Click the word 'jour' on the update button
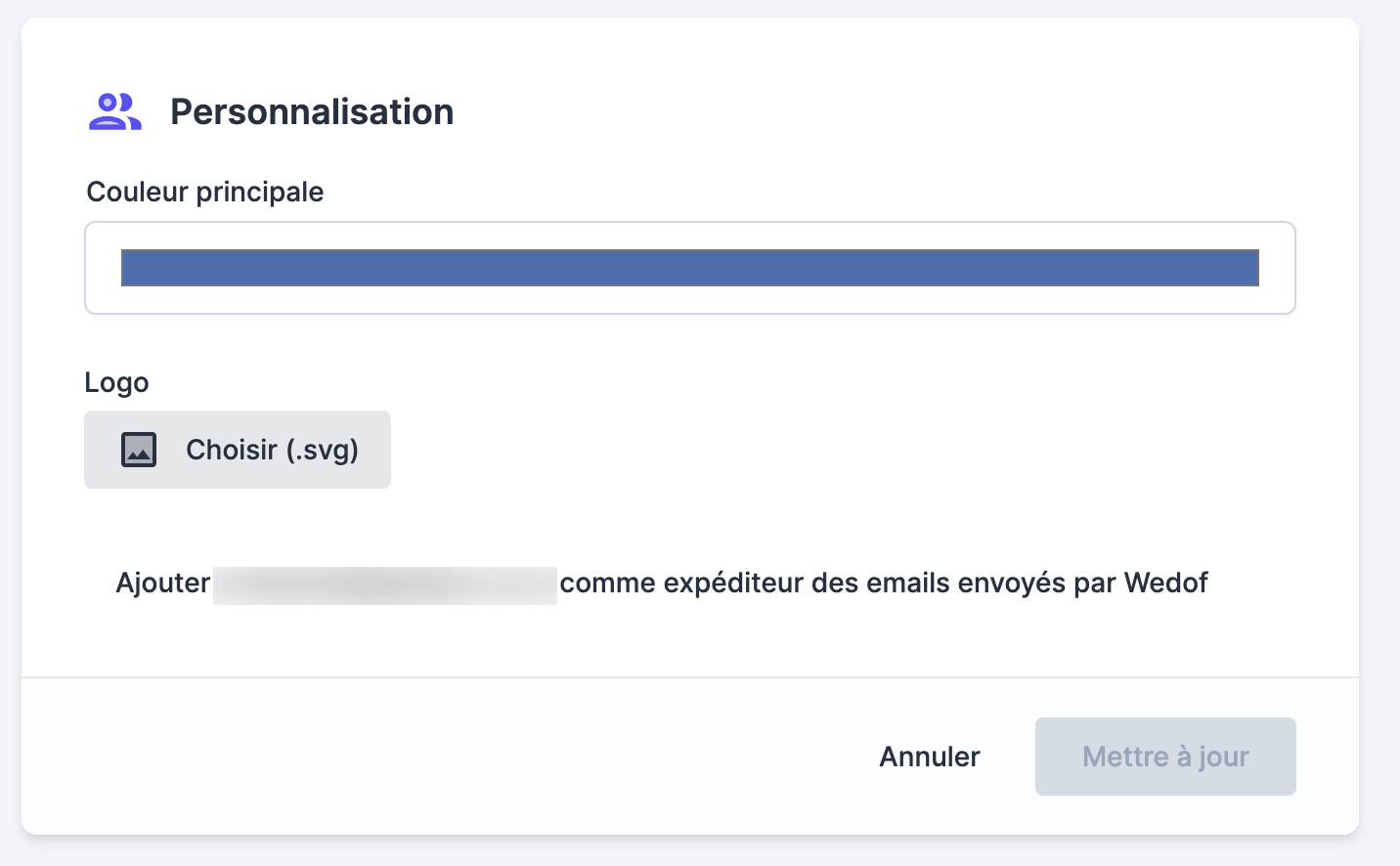 (x=1224, y=757)
